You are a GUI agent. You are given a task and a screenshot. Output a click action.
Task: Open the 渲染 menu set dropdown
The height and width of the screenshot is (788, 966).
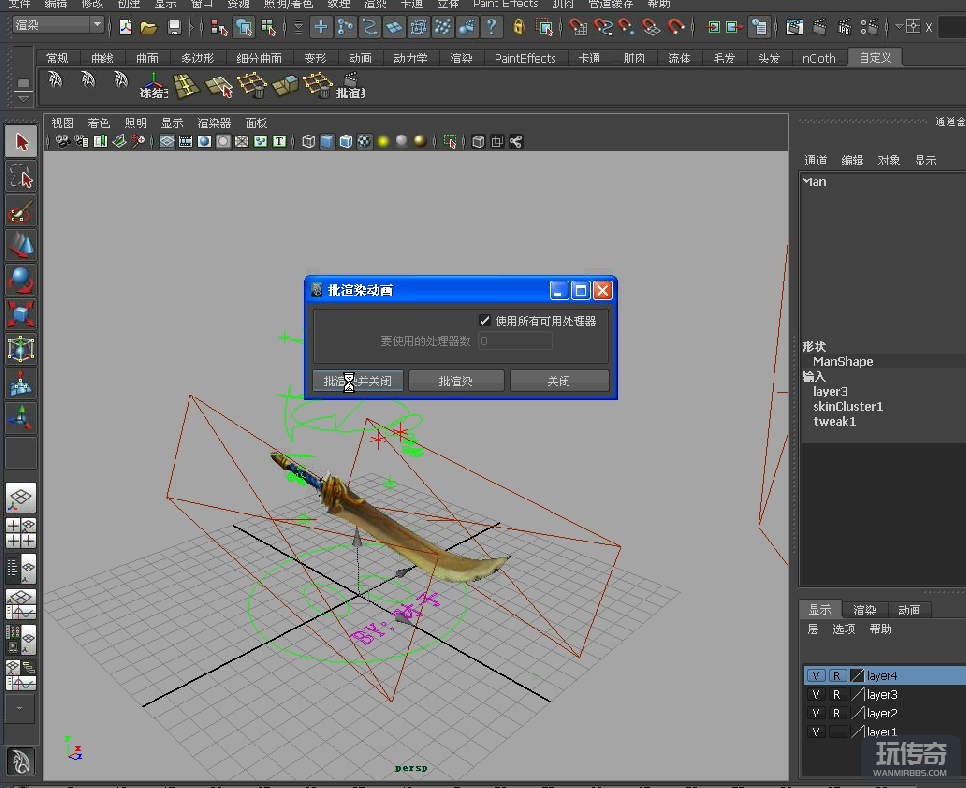click(x=57, y=25)
